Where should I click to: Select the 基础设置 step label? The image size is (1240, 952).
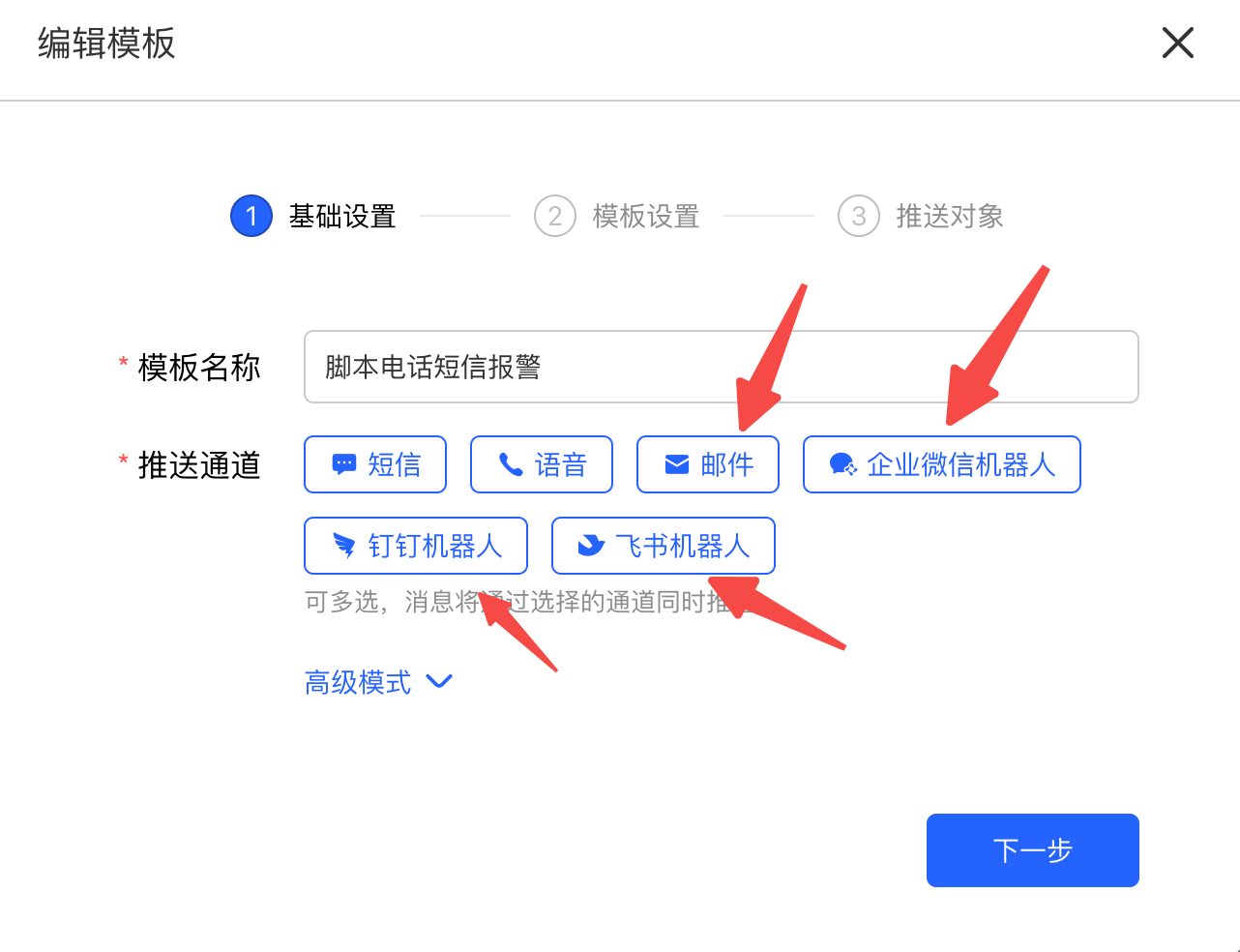pos(342,216)
